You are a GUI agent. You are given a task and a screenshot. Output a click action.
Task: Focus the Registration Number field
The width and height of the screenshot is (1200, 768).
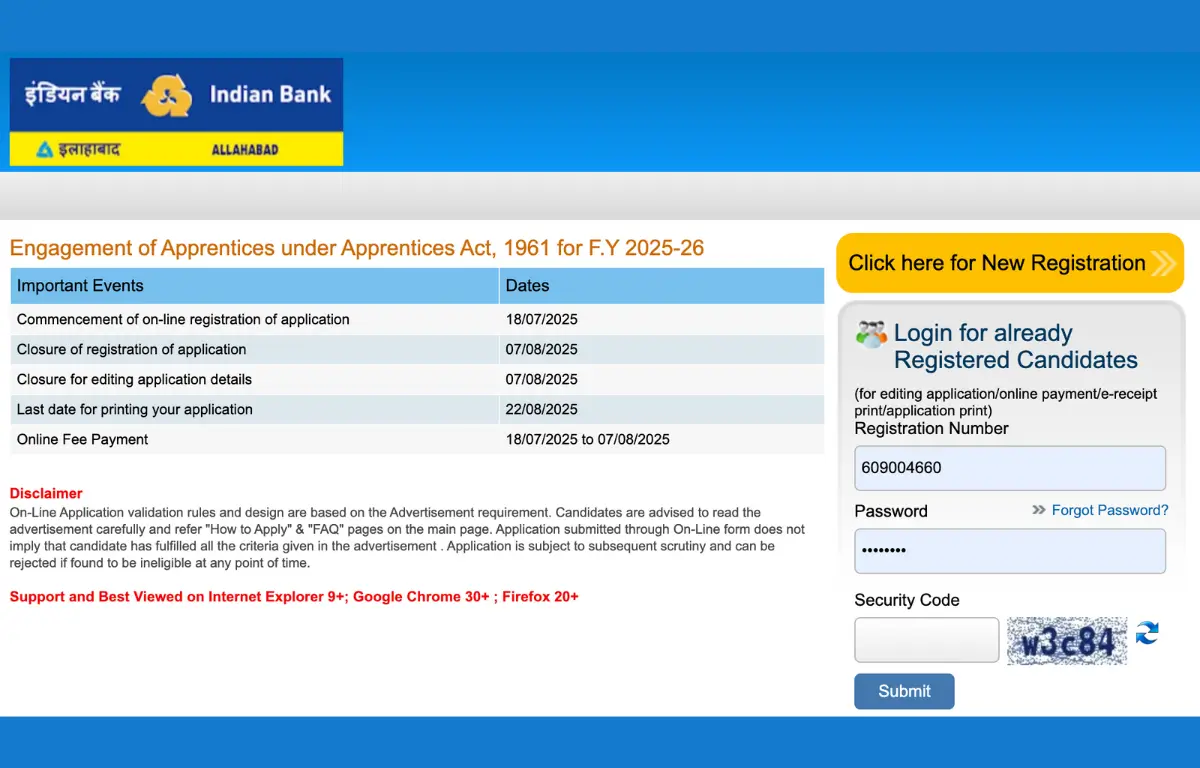click(1009, 467)
